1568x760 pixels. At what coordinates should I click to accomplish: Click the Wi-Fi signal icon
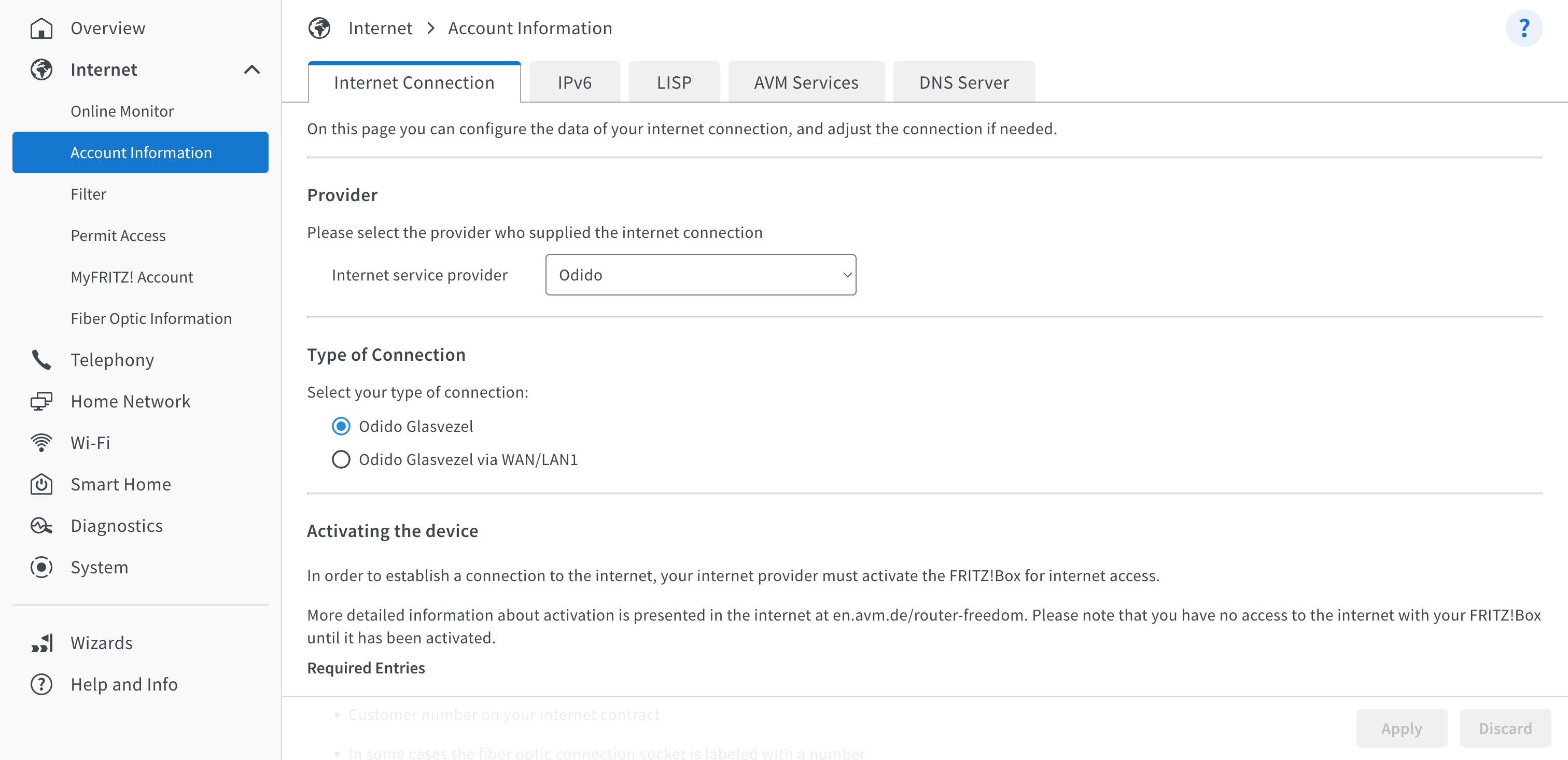(41, 442)
